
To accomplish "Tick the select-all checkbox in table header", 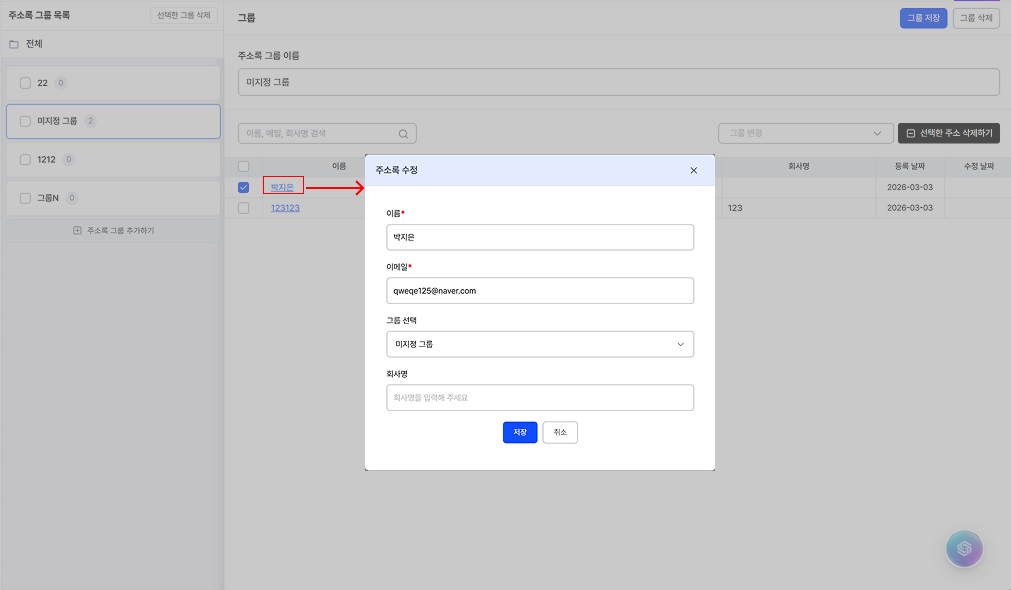I will [243, 166].
